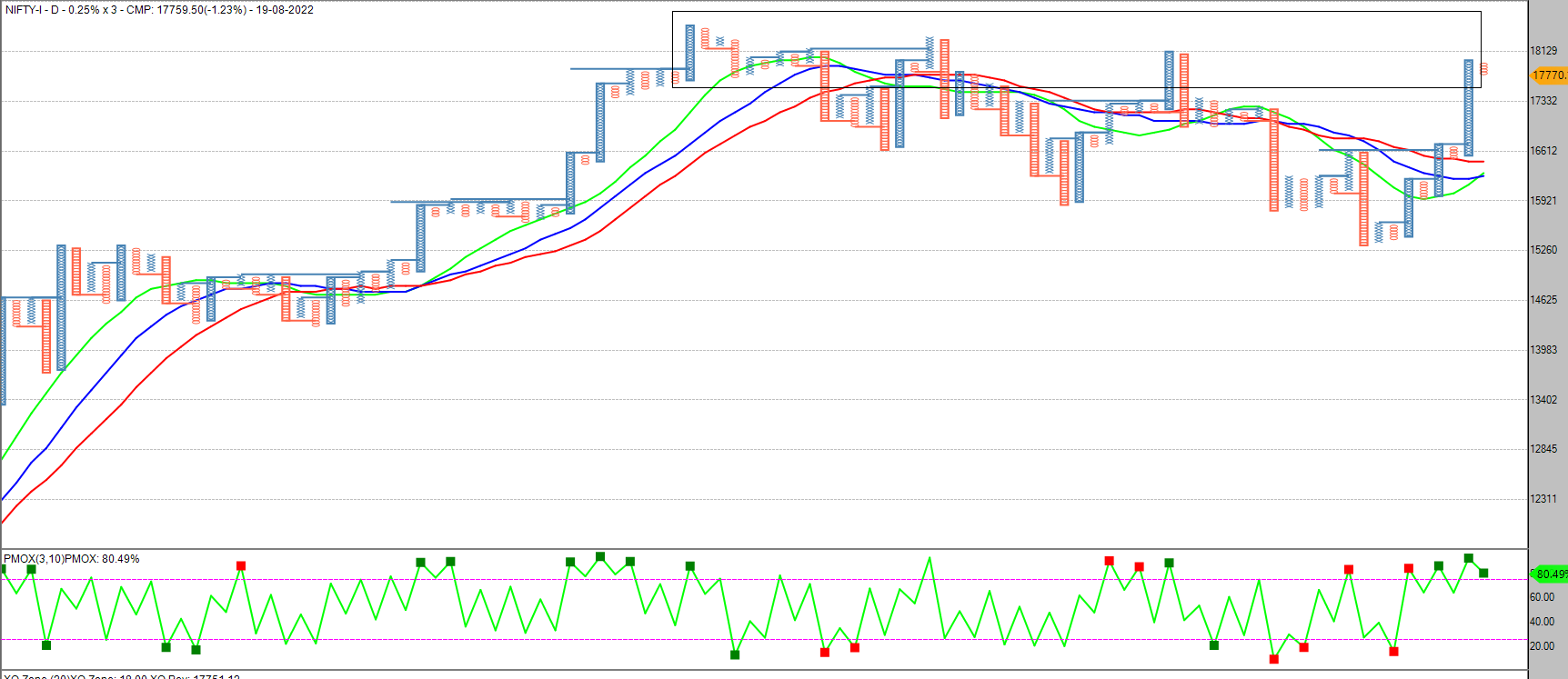Click the NIFTY-I chart title text

click(x=159, y=10)
